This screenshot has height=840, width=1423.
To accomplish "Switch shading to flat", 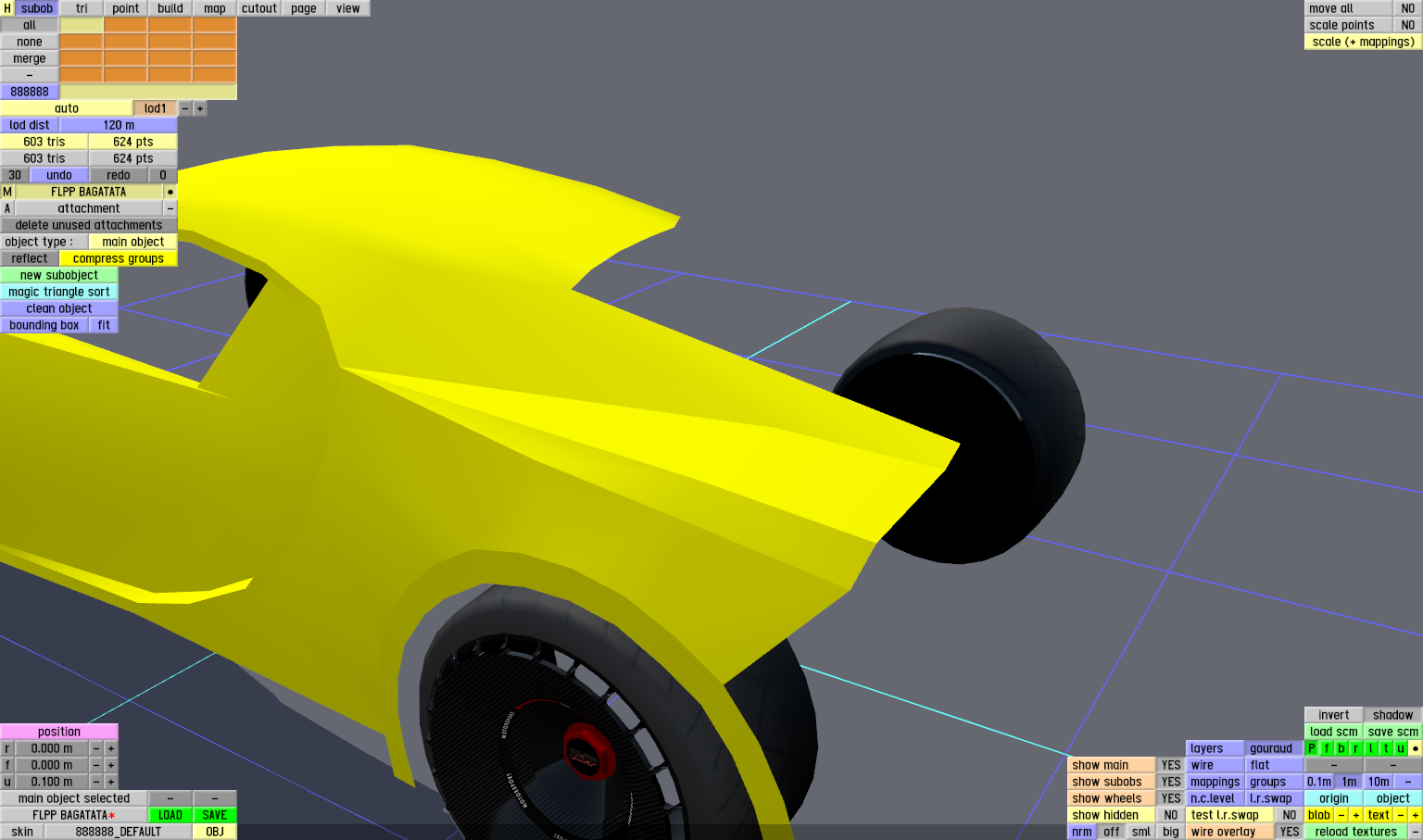I will tap(1275, 765).
